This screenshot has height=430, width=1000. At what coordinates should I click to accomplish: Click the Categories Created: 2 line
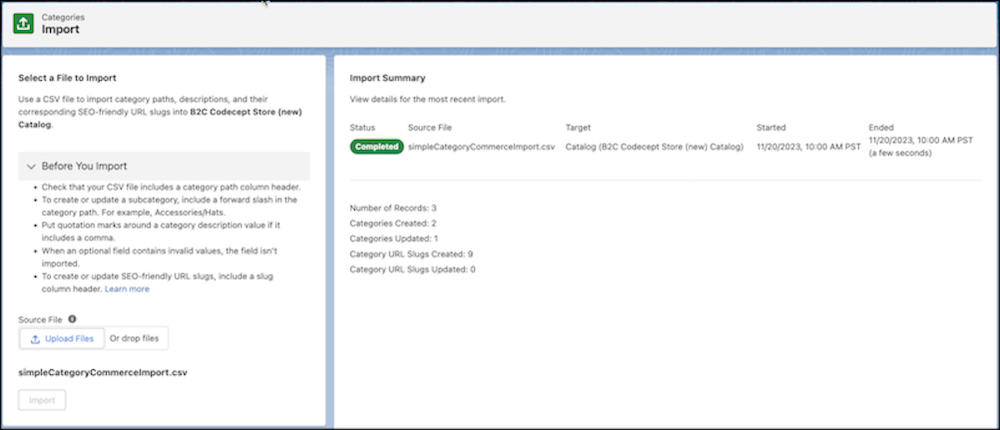[x=392, y=223]
